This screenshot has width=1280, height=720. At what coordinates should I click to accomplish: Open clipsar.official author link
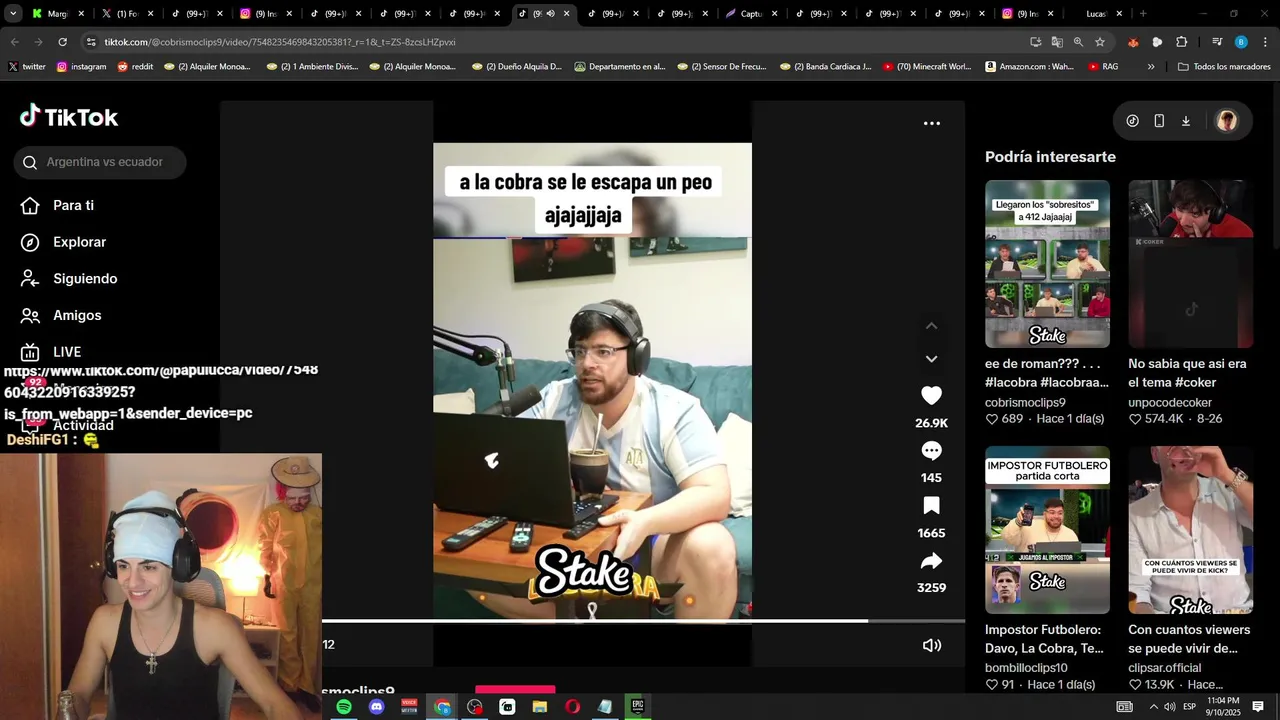1165,668
